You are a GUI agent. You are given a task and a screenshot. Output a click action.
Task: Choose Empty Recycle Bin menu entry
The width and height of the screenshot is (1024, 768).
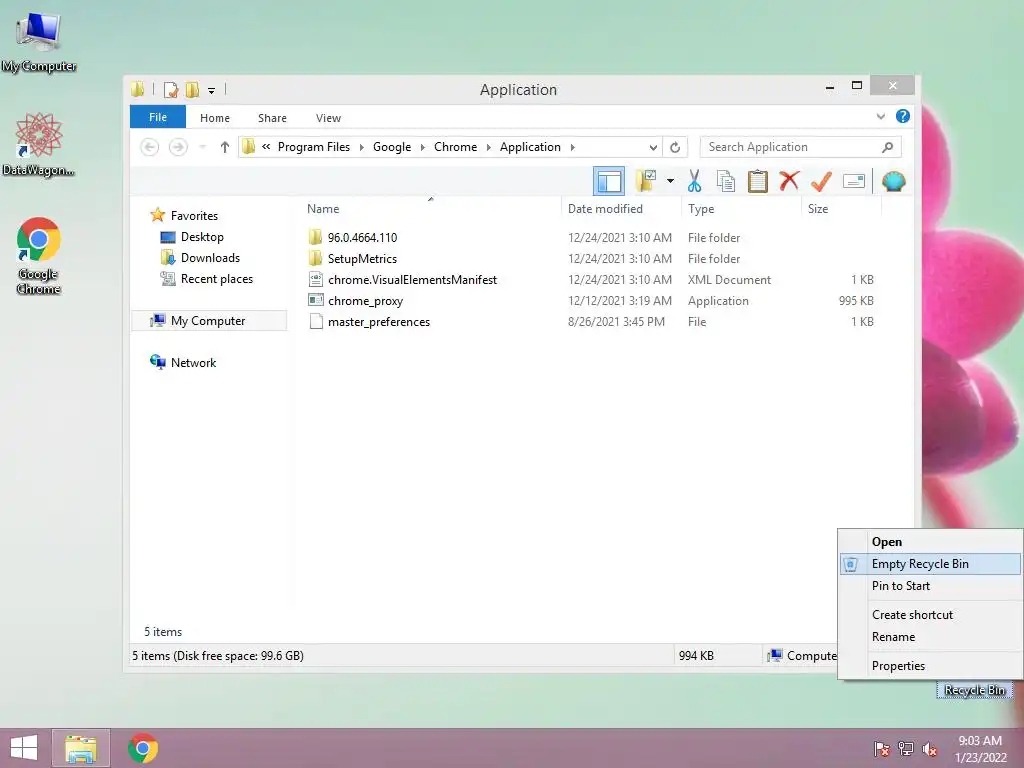[x=931, y=564]
